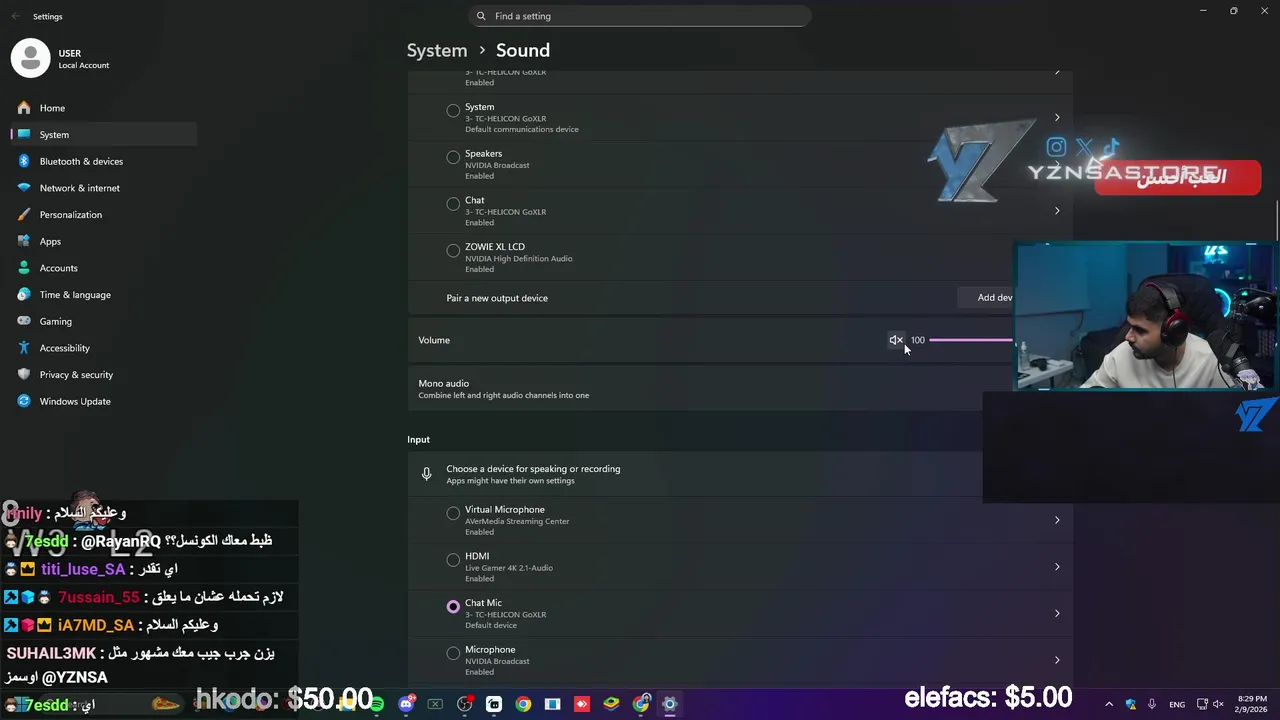This screenshot has width=1280, height=720.
Task: Click the Apps grid icon in sidebar
Action: tap(24, 241)
